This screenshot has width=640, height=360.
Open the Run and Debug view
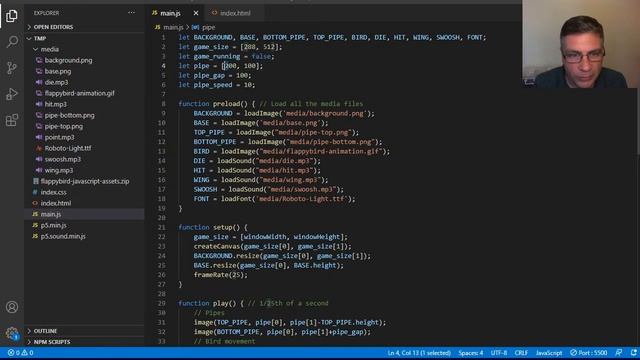click(12, 94)
